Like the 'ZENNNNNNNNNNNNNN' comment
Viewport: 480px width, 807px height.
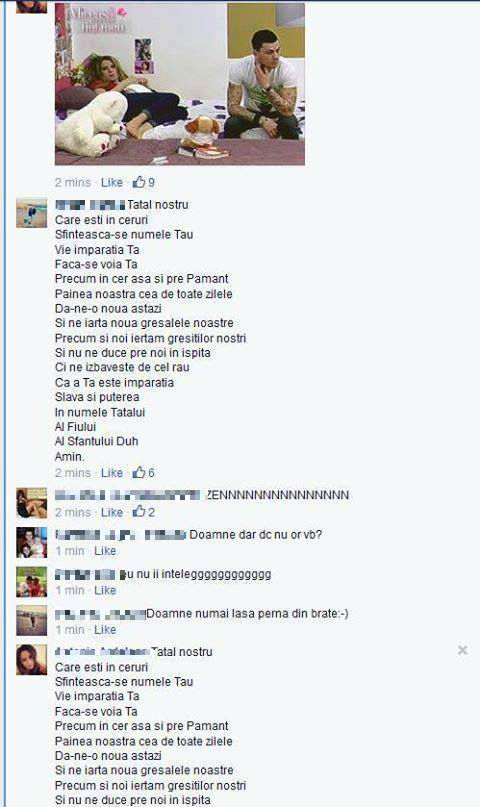(112, 513)
